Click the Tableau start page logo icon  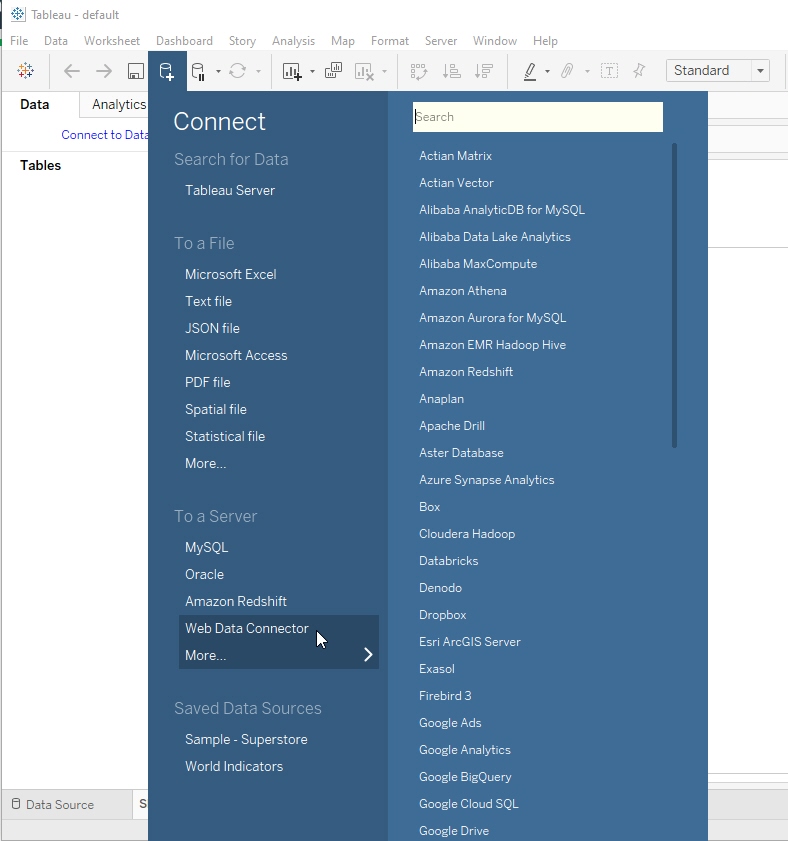pos(25,71)
